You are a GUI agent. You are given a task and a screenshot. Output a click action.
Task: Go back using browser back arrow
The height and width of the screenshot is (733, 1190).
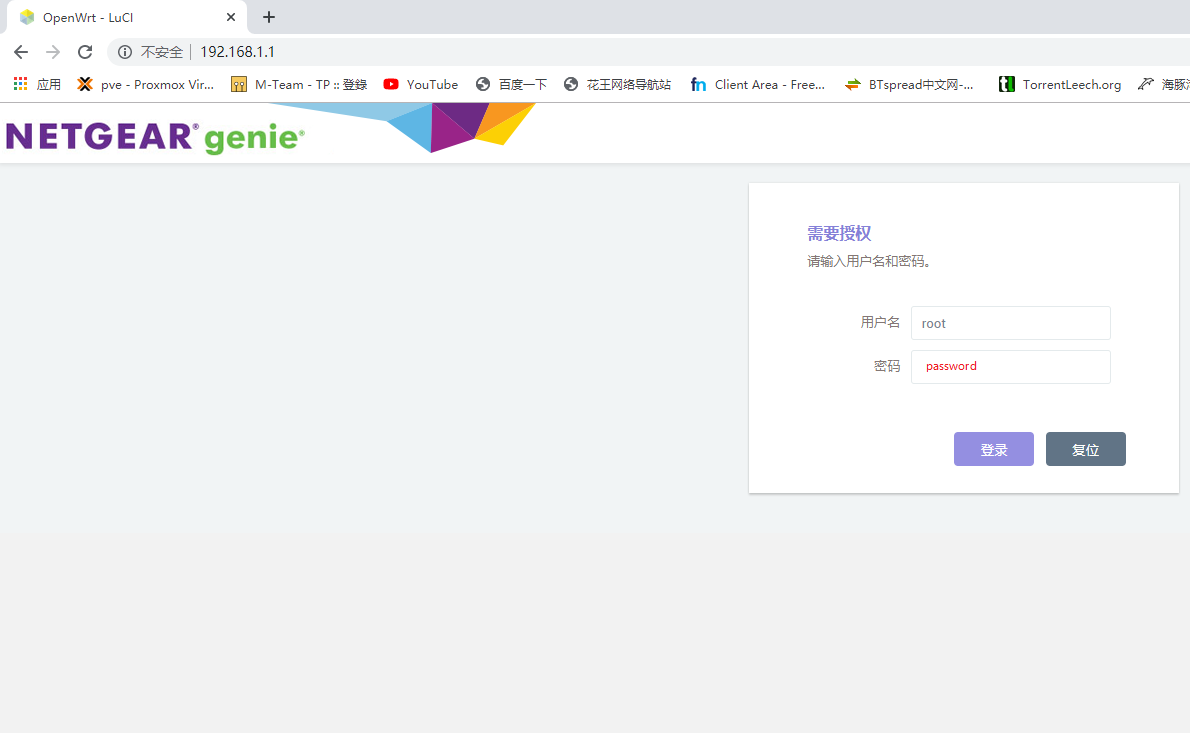20,52
